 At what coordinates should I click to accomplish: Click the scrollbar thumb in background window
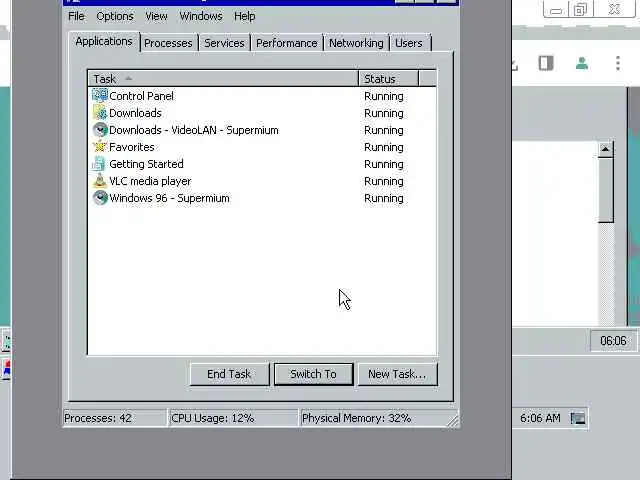pyautogui.click(x=605, y=190)
